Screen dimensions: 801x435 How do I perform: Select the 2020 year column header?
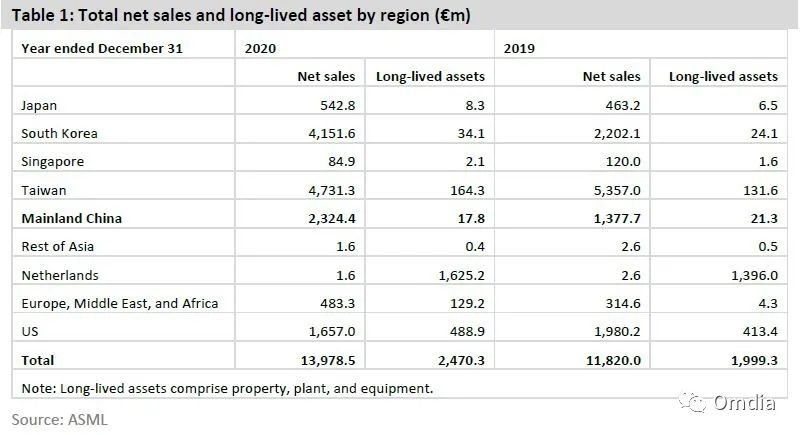pos(258,47)
